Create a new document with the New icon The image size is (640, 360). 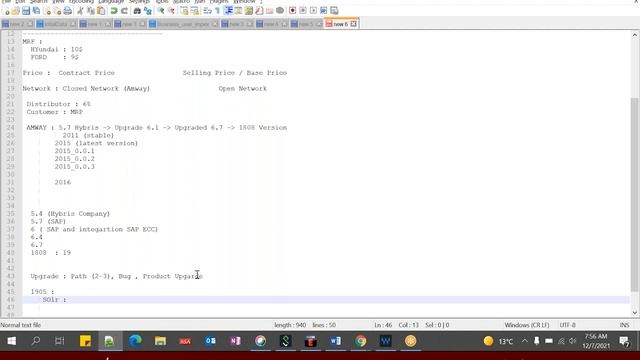6,11
